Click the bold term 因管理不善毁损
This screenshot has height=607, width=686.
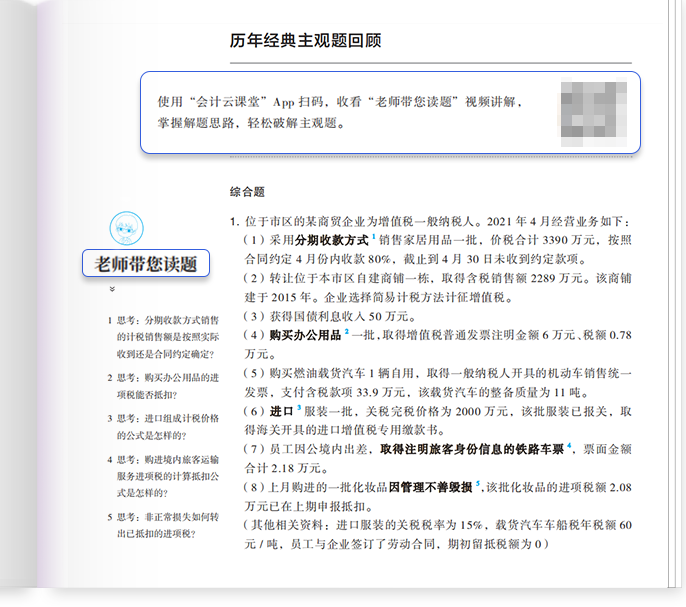[431, 487]
